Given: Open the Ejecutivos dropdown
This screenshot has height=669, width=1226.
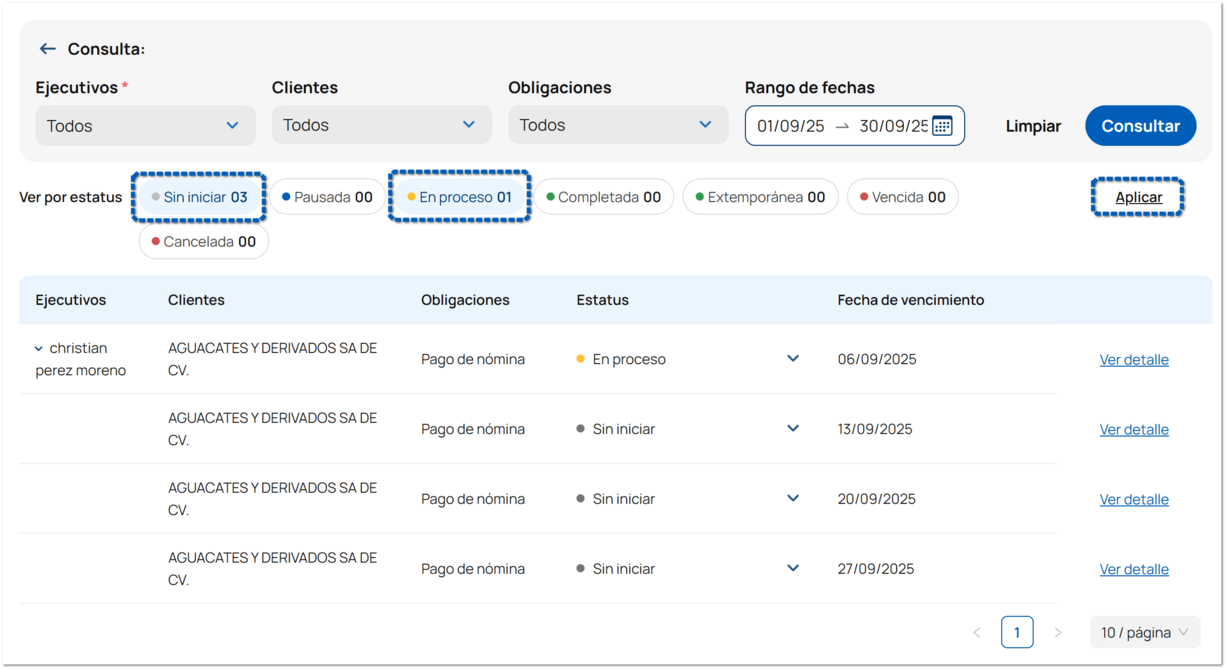Looking at the screenshot, I should [145, 126].
